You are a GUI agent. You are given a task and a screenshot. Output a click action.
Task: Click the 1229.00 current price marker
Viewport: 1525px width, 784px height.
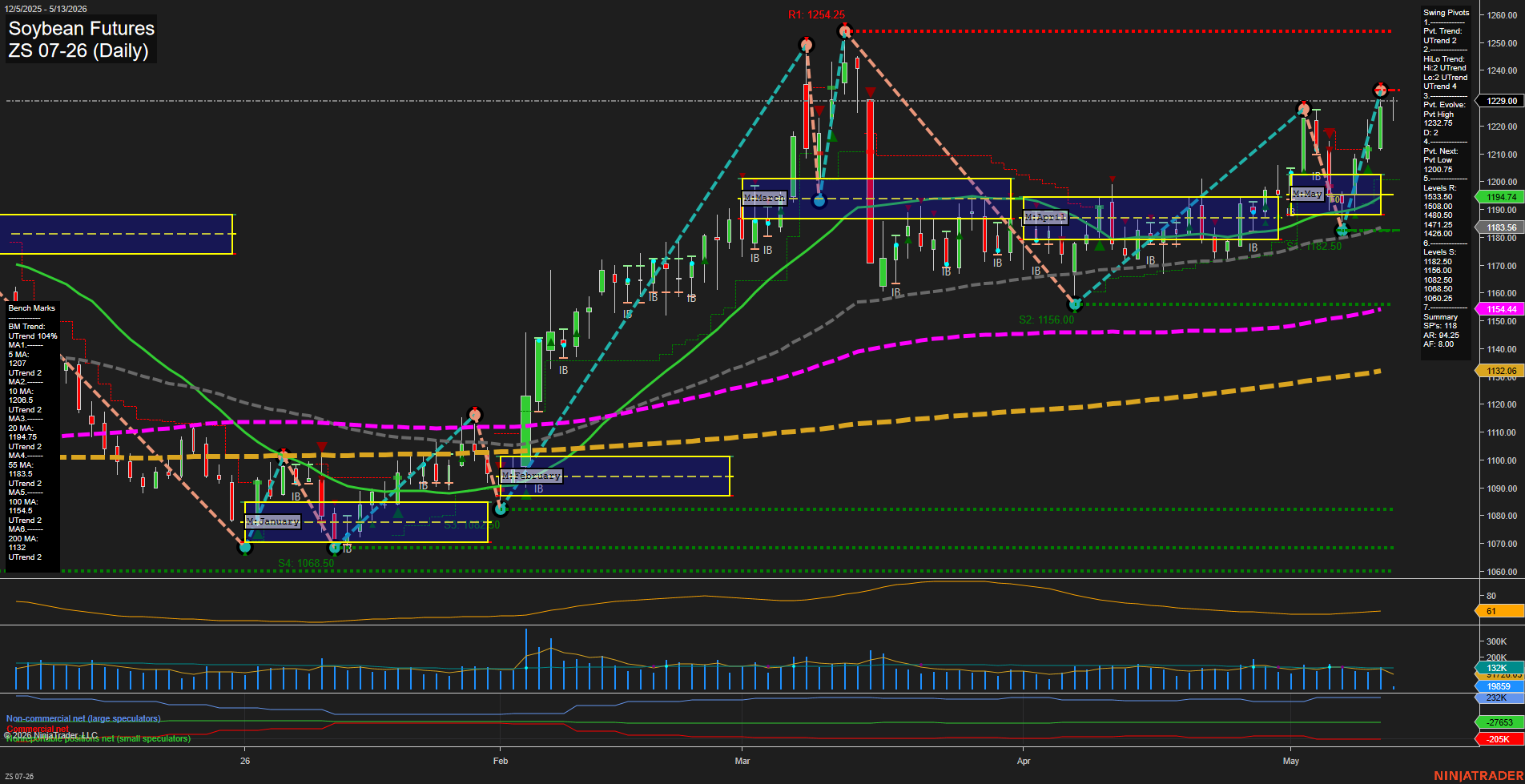pyautogui.click(x=1502, y=101)
